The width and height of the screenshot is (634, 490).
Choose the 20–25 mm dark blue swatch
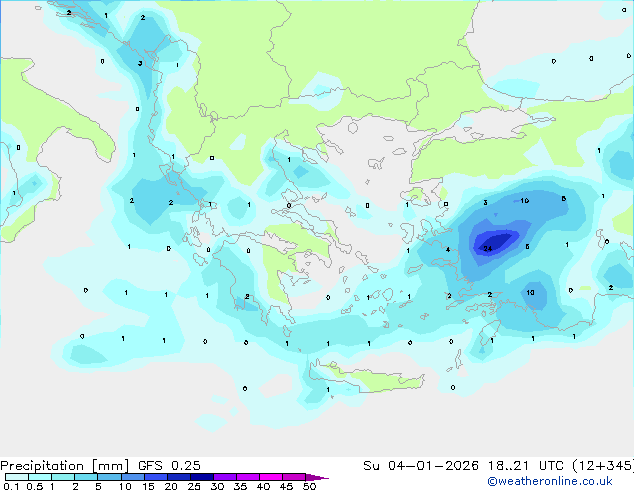(x=179, y=477)
